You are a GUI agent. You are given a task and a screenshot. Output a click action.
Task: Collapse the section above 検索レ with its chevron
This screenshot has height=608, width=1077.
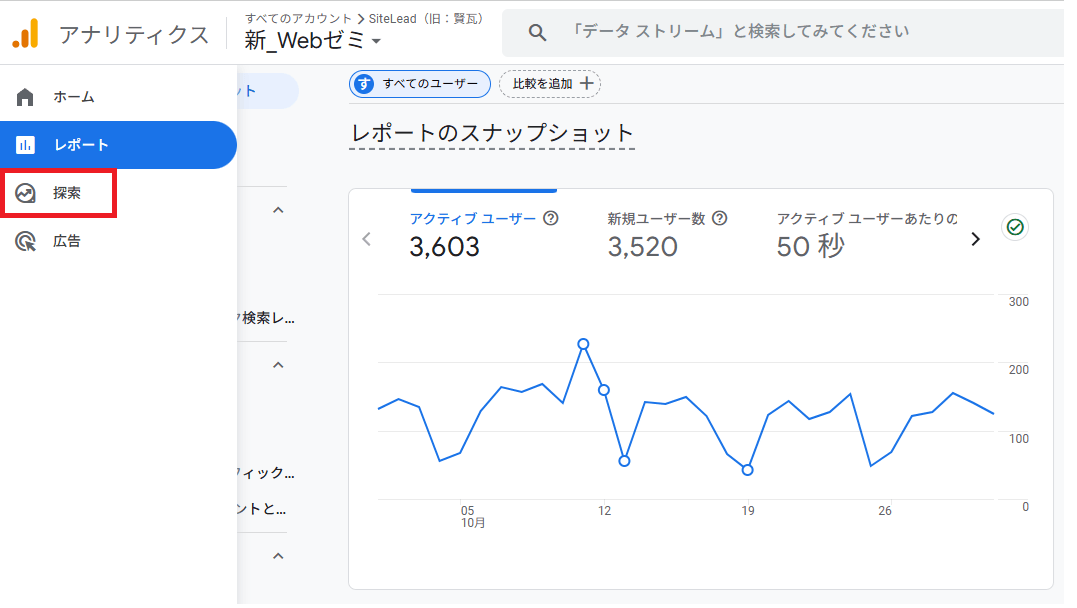pos(277,209)
